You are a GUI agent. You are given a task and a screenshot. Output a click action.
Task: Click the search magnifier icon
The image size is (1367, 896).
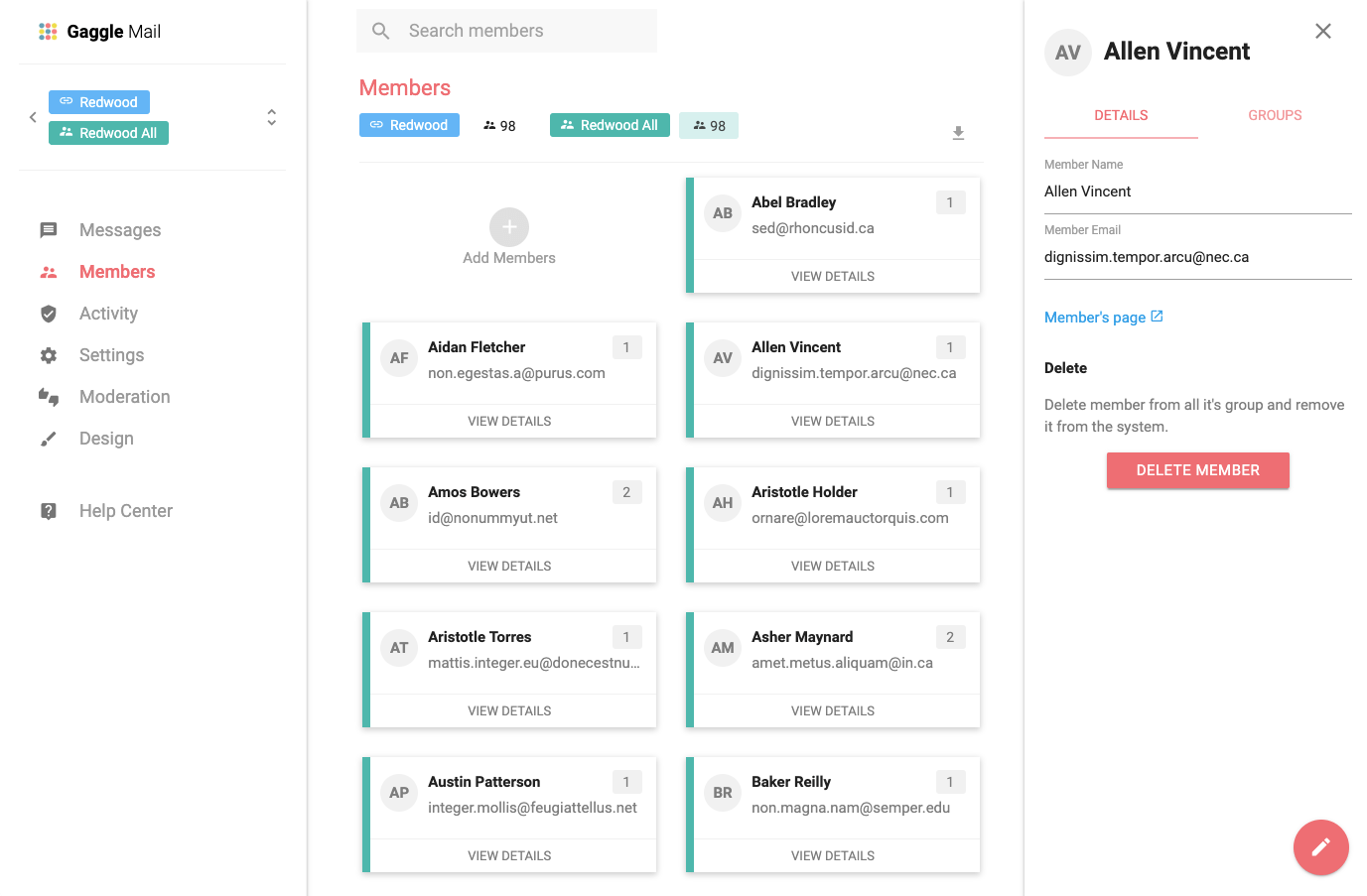click(380, 31)
